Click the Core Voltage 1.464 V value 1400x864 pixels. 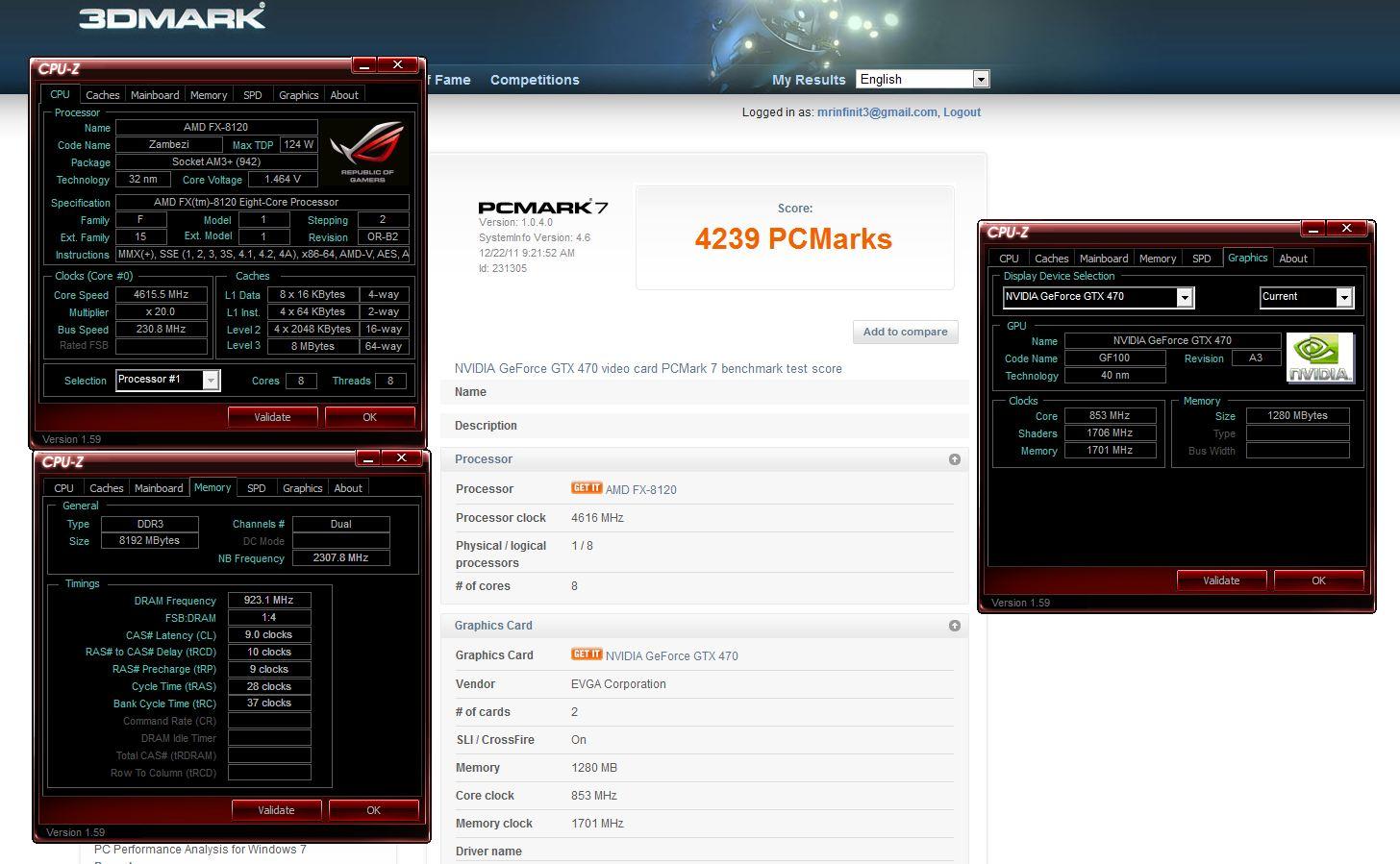point(283,180)
